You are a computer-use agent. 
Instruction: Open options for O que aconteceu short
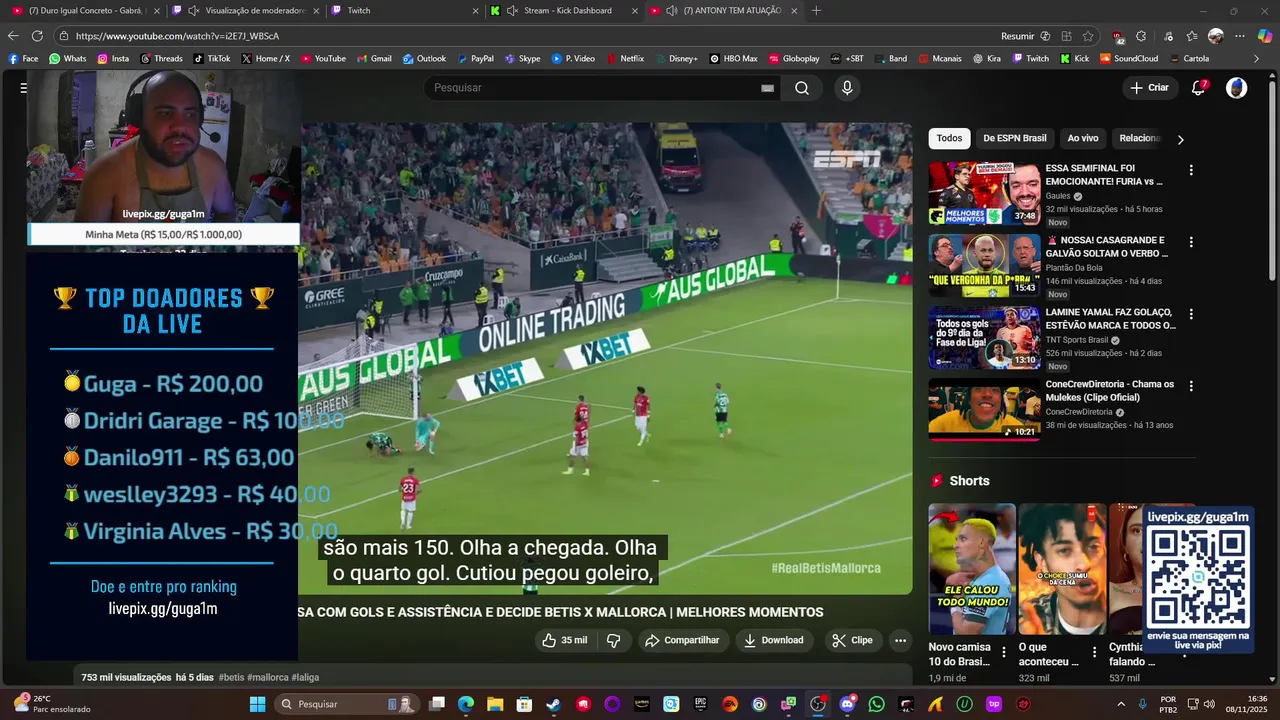1094,652
